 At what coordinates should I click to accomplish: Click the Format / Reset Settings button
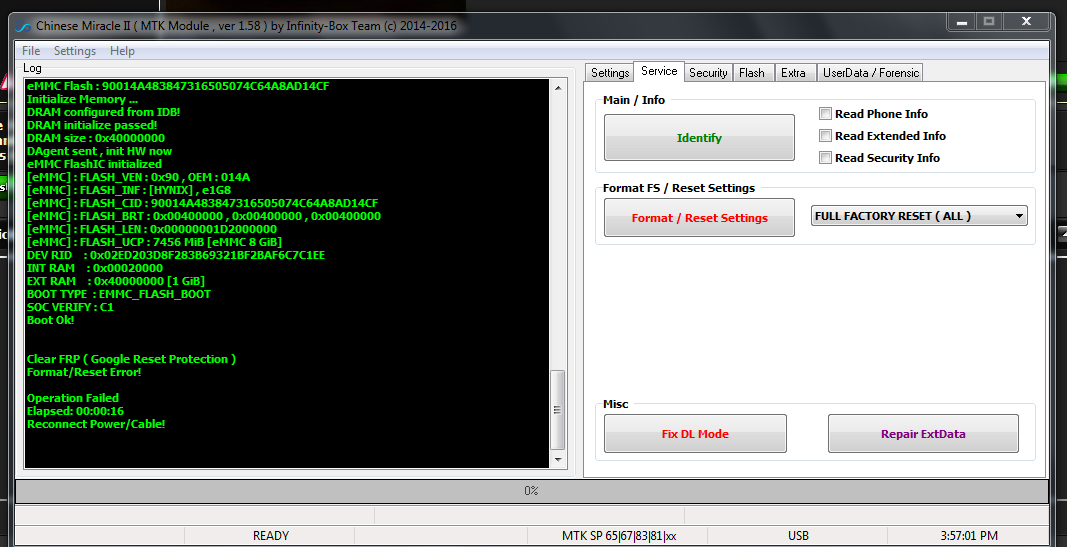tap(699, 218)
